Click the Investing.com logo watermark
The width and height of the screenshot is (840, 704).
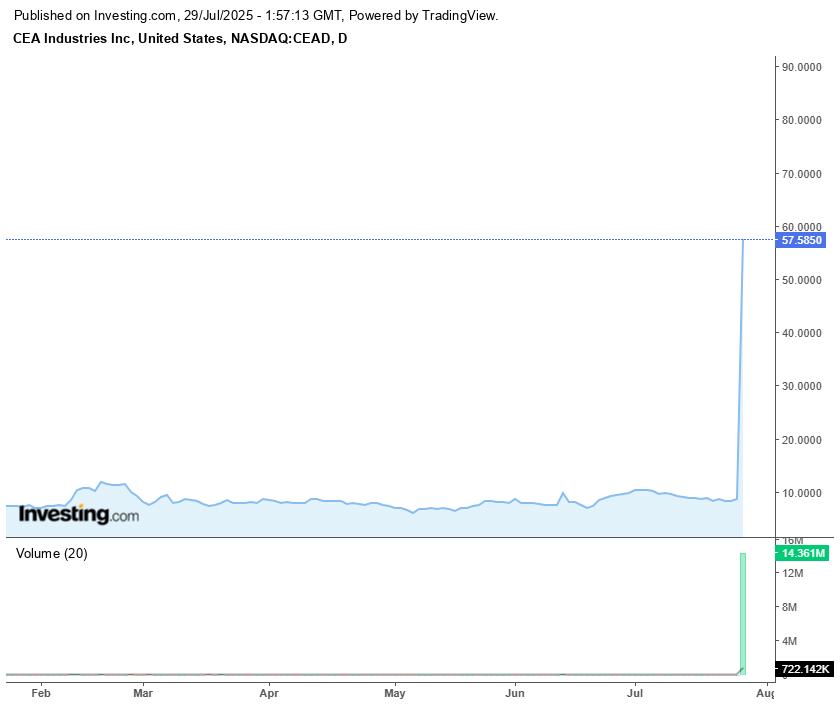(79, 515)
